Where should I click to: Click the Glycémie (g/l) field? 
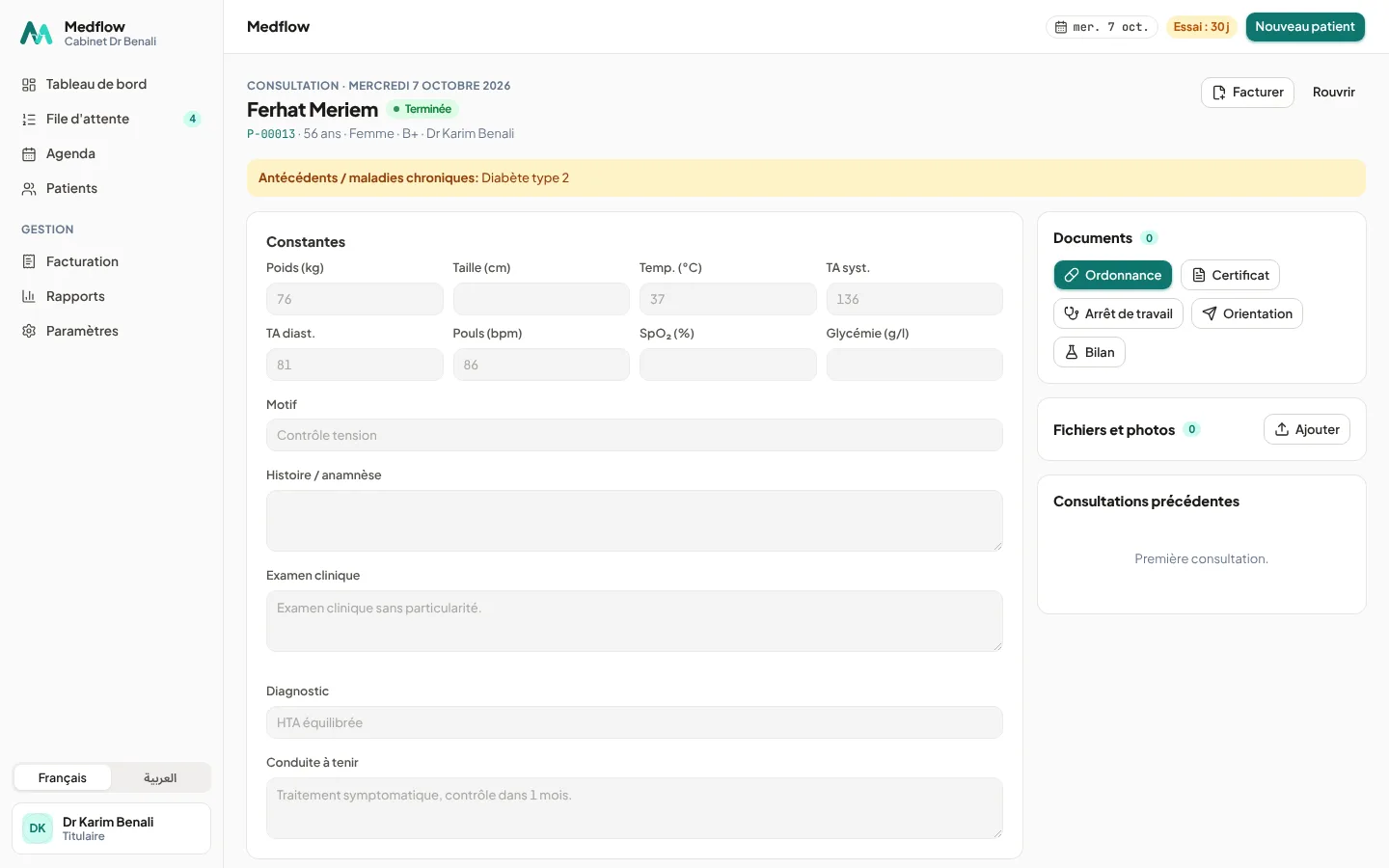pos(914,365)
